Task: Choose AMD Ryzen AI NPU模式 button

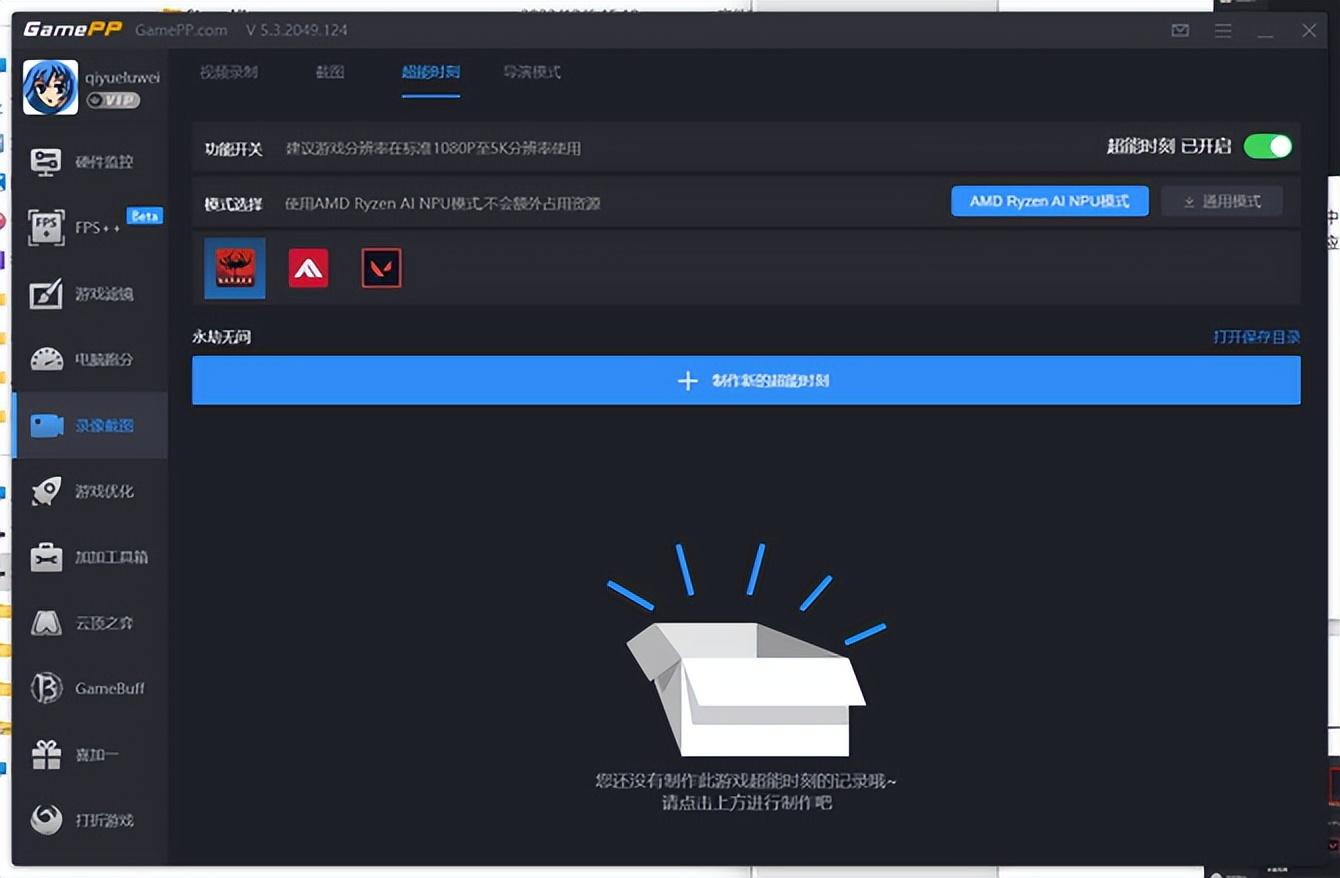Action: tap(1050, 201)
